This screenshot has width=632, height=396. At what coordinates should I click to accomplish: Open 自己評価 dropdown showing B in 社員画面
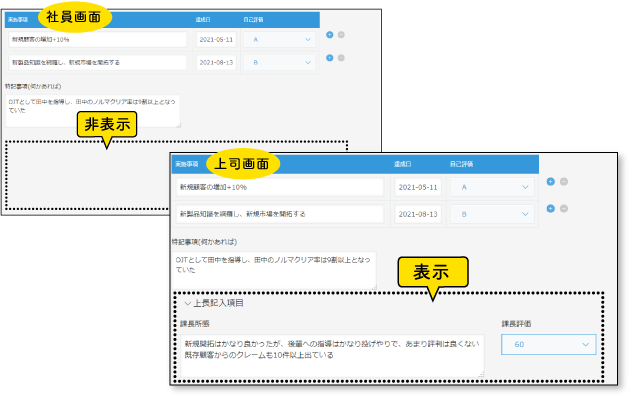coord(280,63)
